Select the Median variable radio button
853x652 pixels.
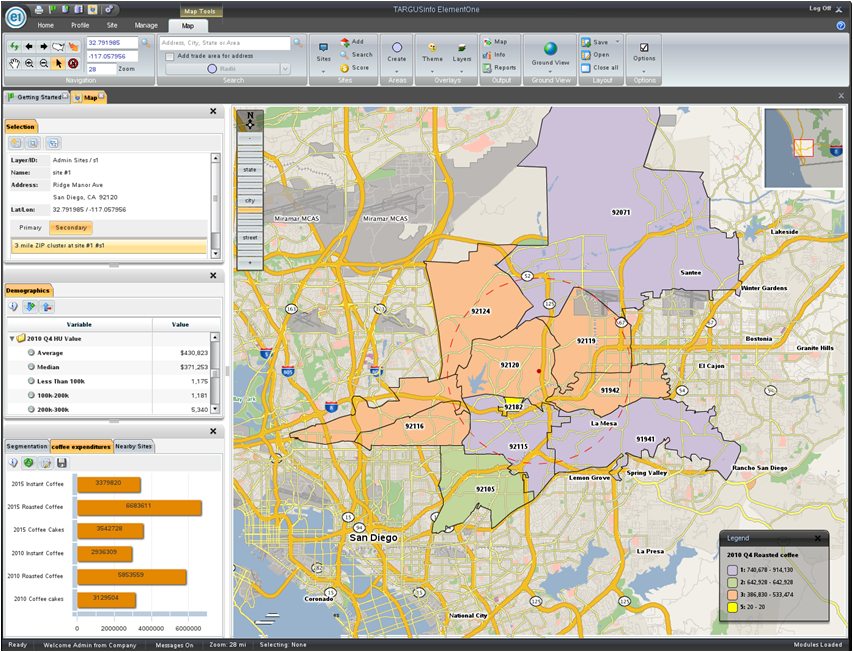click(x=31, y=367)
